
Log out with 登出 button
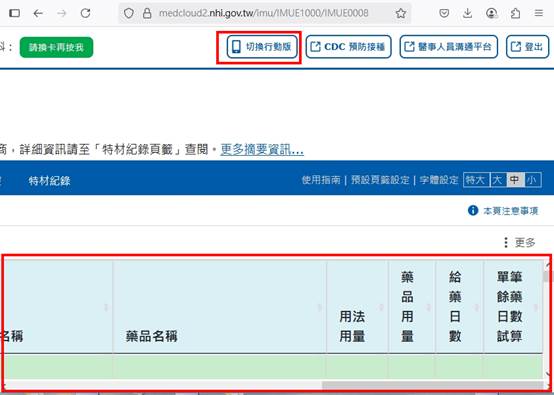(528, 47)
